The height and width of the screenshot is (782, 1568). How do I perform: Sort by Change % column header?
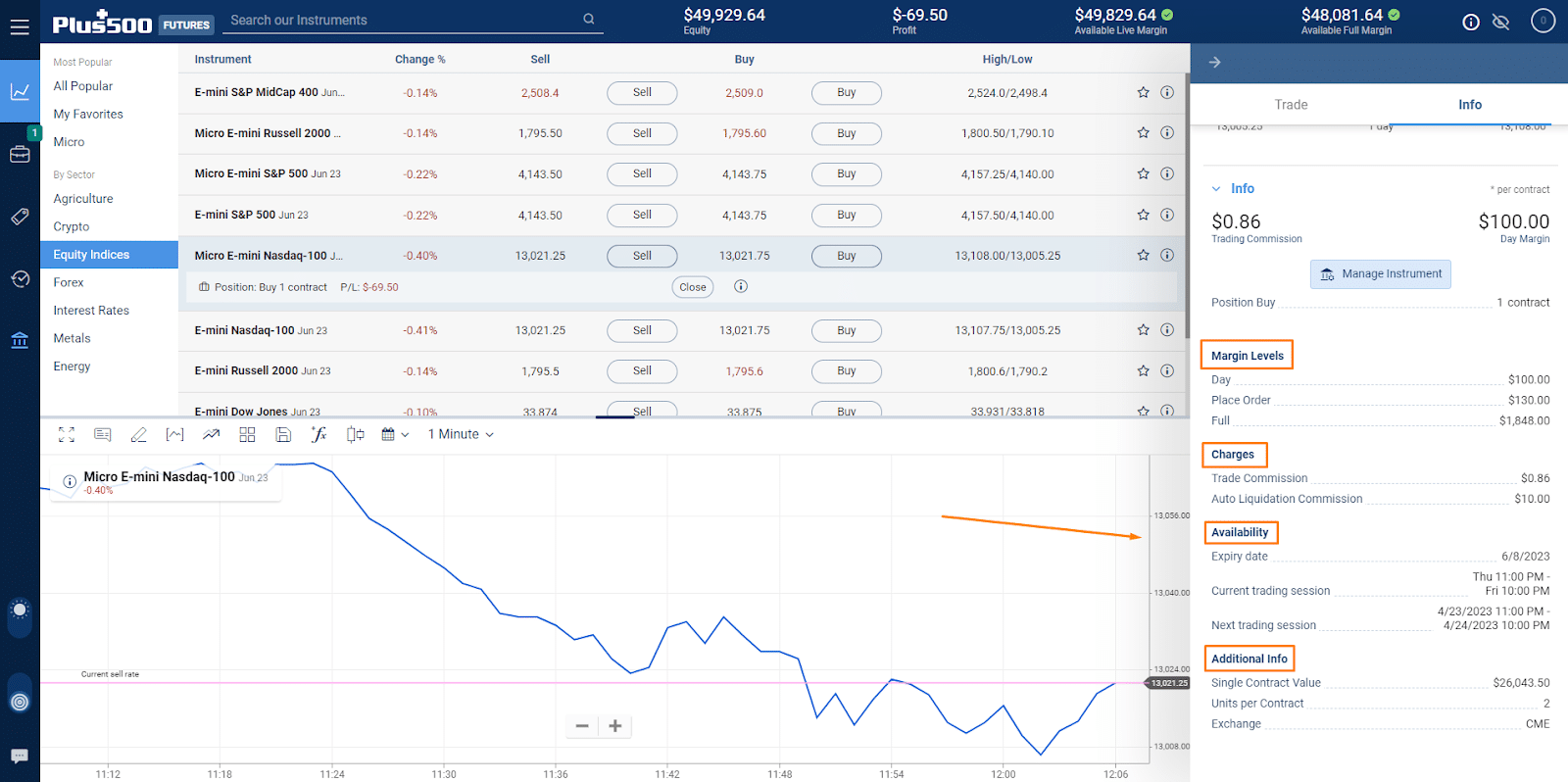pyautogui.click(x=419, y=60)
